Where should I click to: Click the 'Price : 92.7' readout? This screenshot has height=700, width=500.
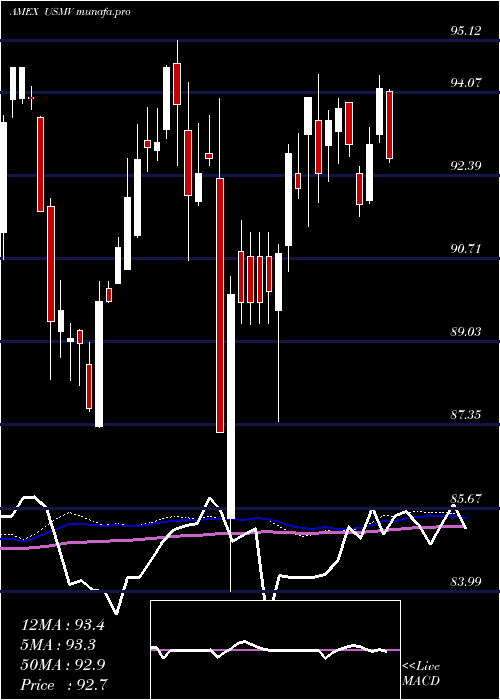pyautogui.click(x=63, y=685)
